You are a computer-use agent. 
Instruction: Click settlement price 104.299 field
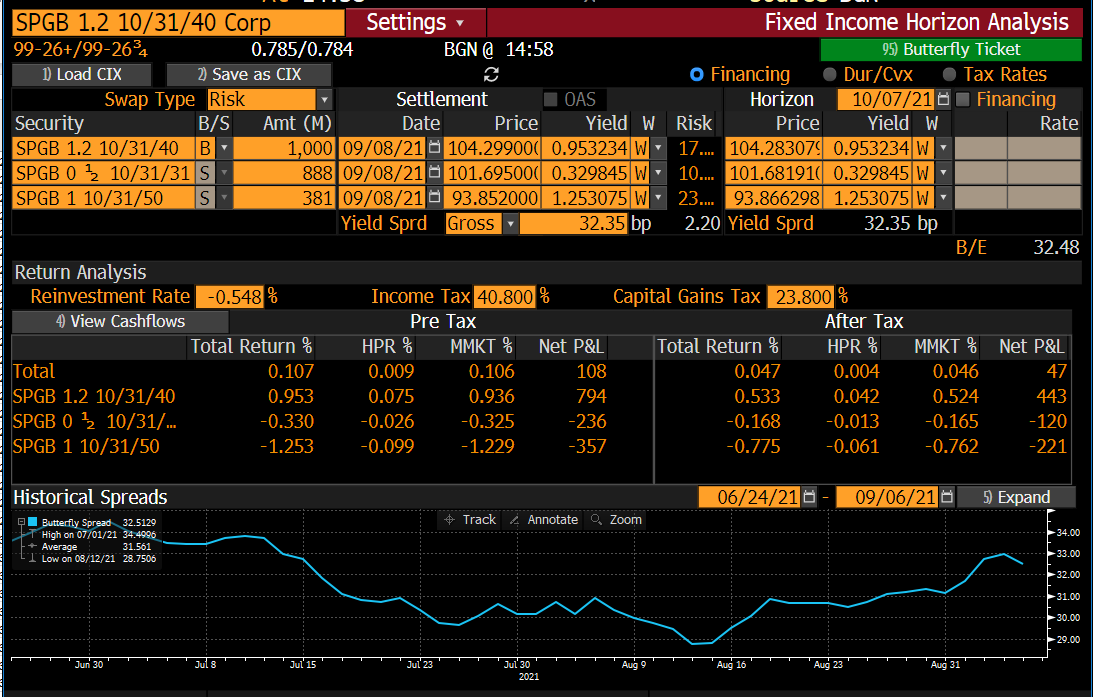(492, 148)
